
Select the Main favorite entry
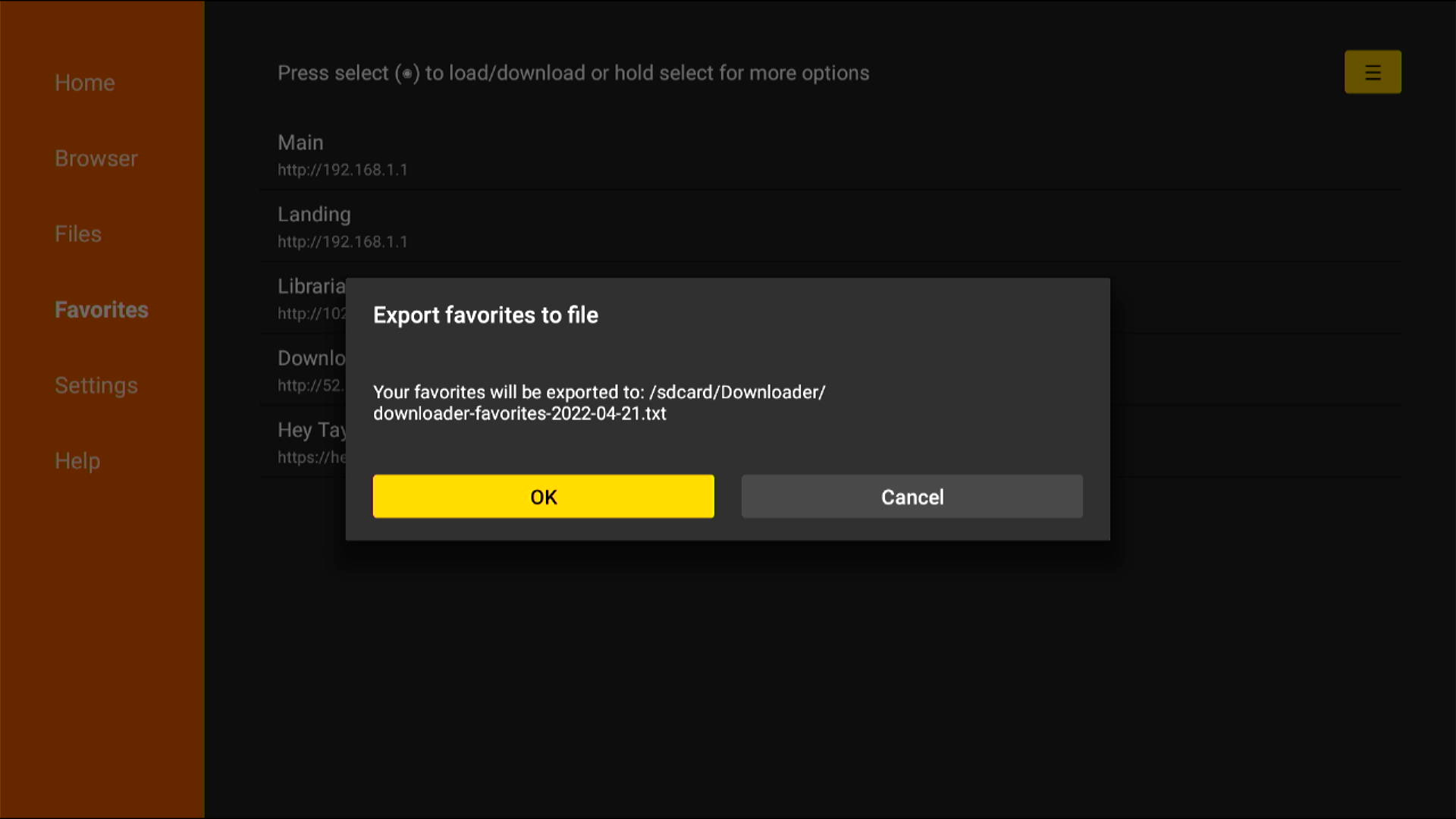[300, 143]
